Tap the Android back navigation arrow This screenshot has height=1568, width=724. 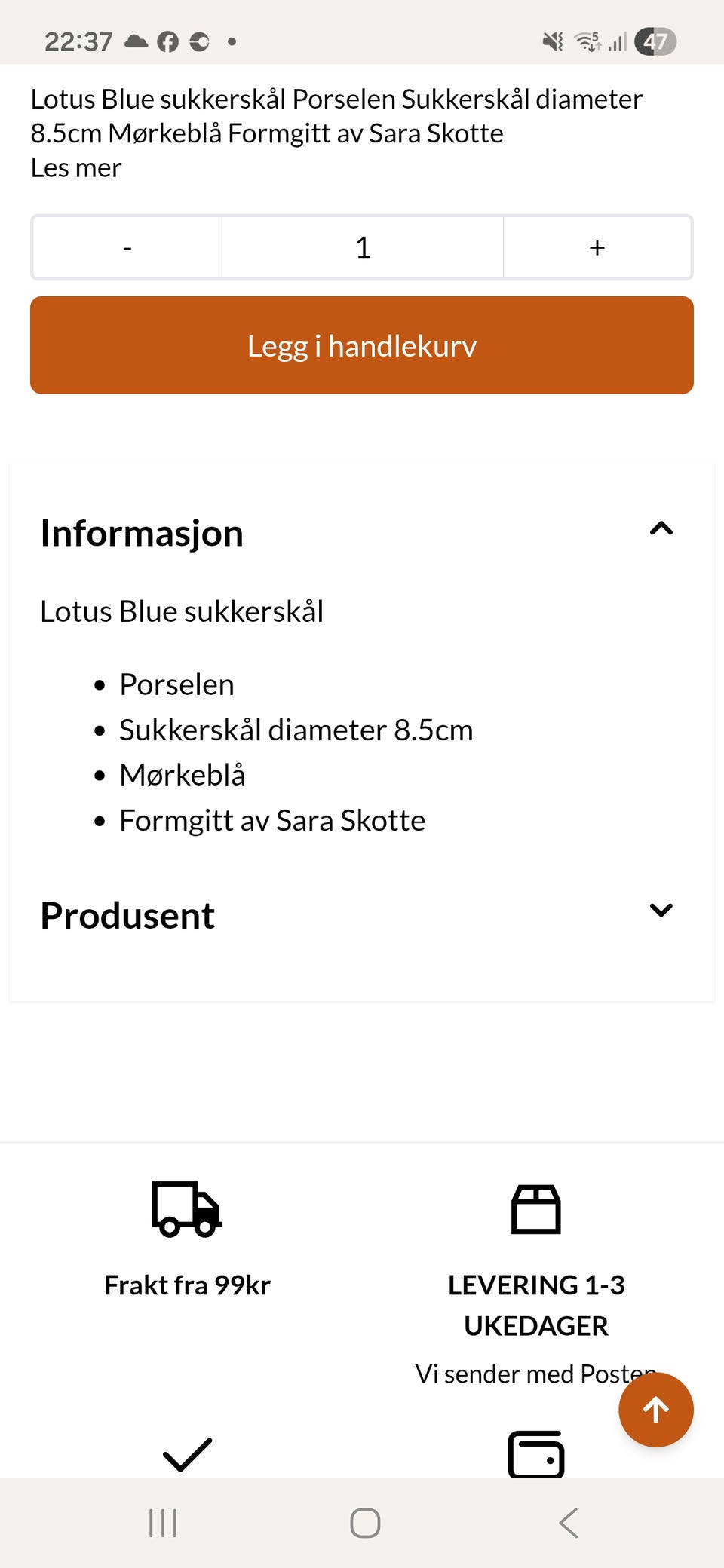point(569,1523)
